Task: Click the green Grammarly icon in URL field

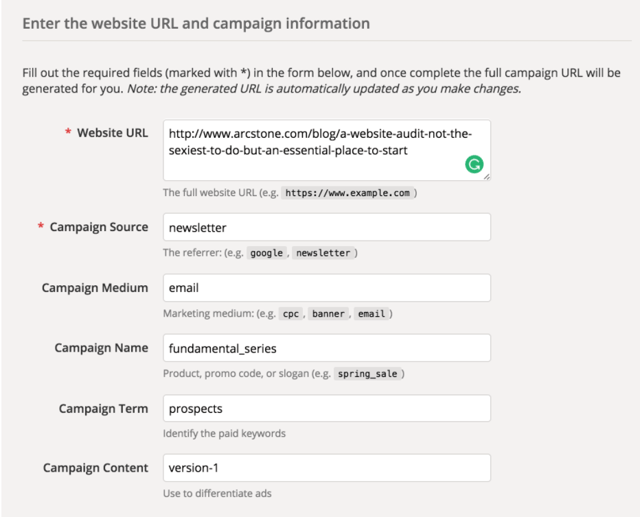Action: [475, 164]
